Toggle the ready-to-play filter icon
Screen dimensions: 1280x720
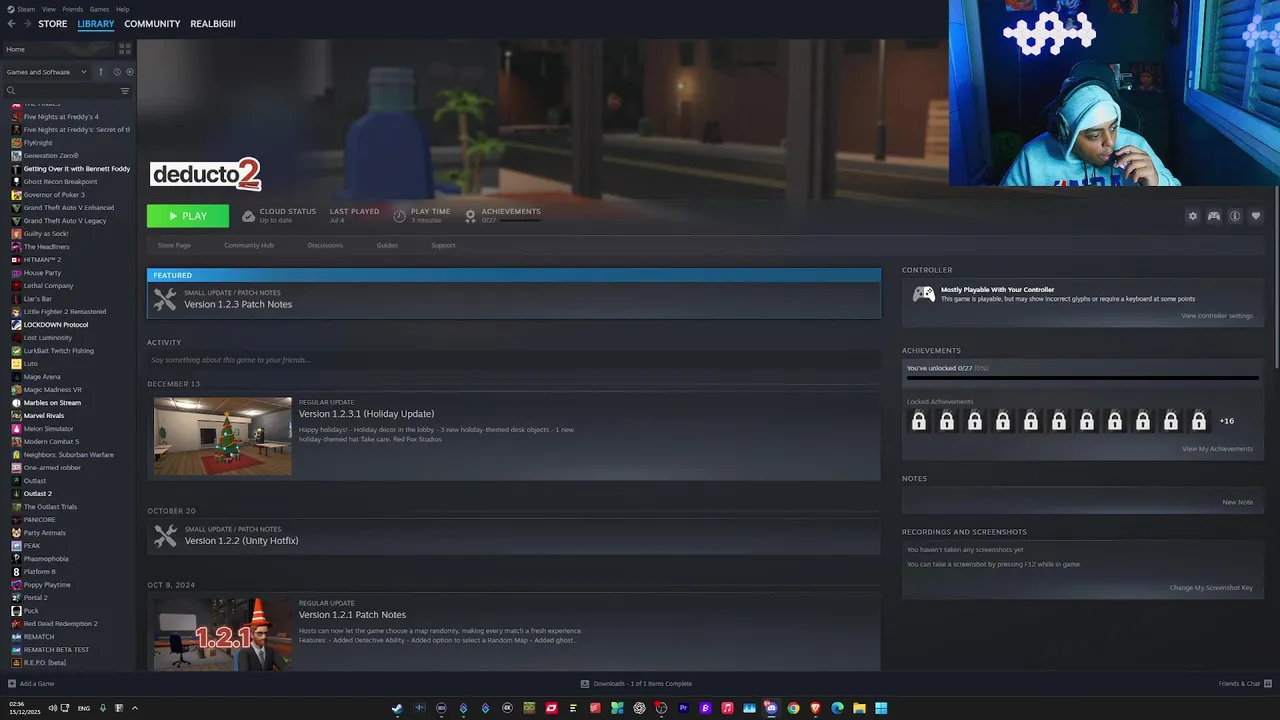point(130,72)
